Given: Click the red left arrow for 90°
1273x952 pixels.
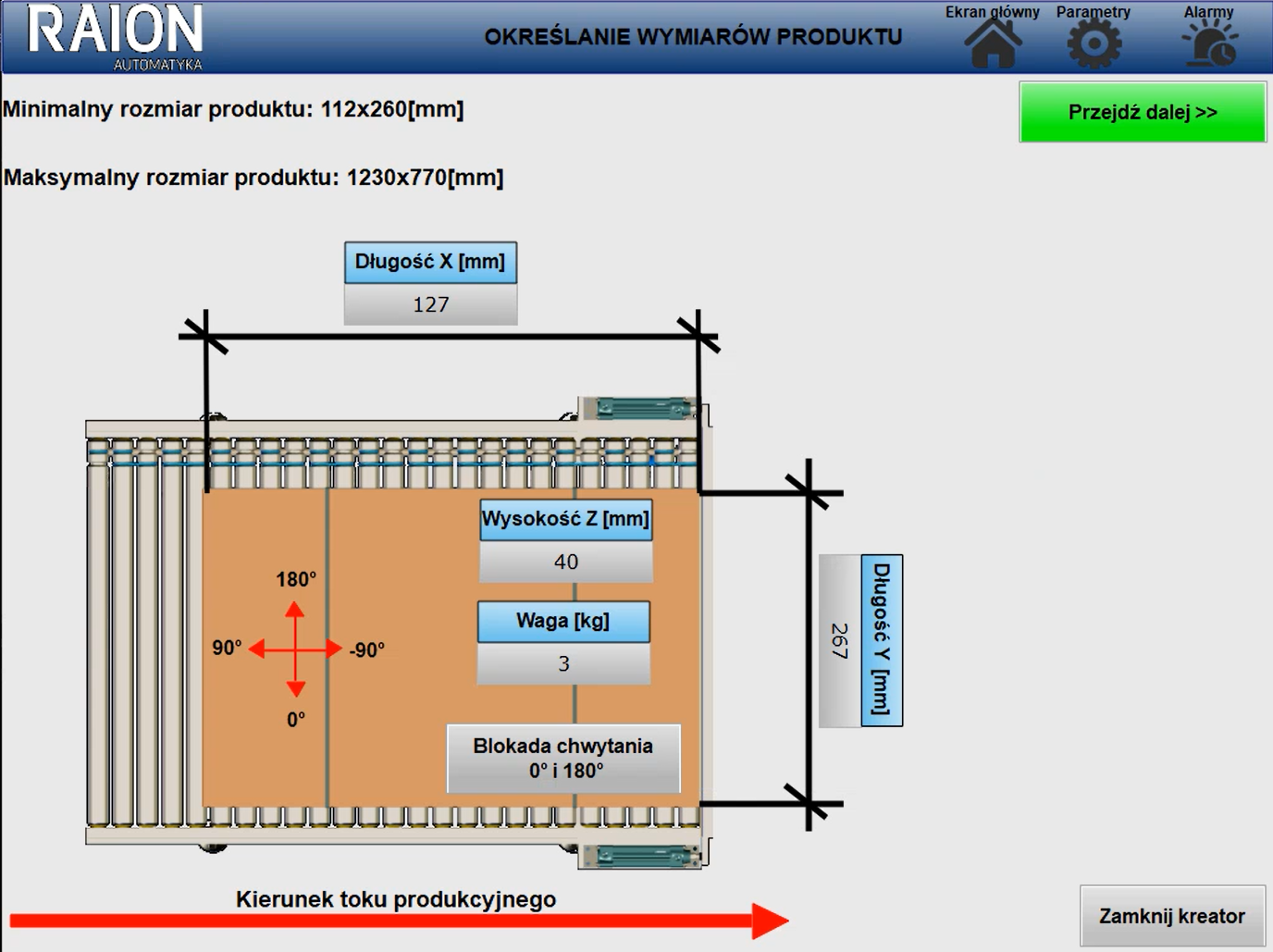Looking at the screenshot, I should (x=260, y=649).
